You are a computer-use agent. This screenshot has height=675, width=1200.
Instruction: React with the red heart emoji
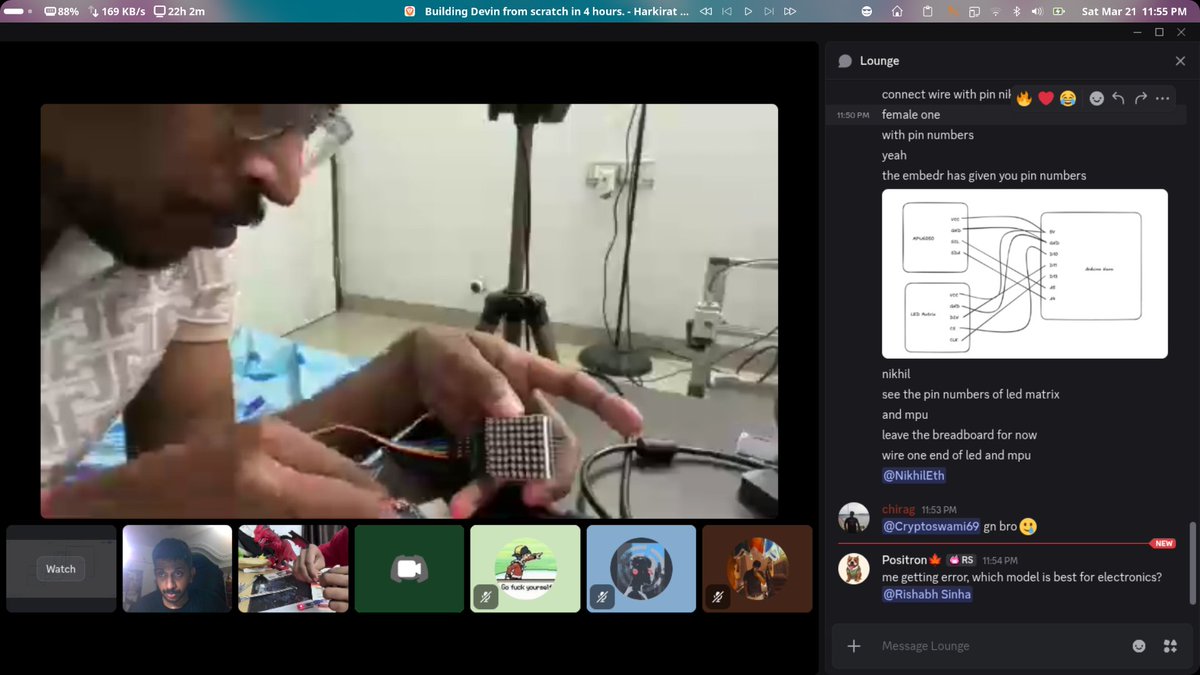coord(1046,98)
